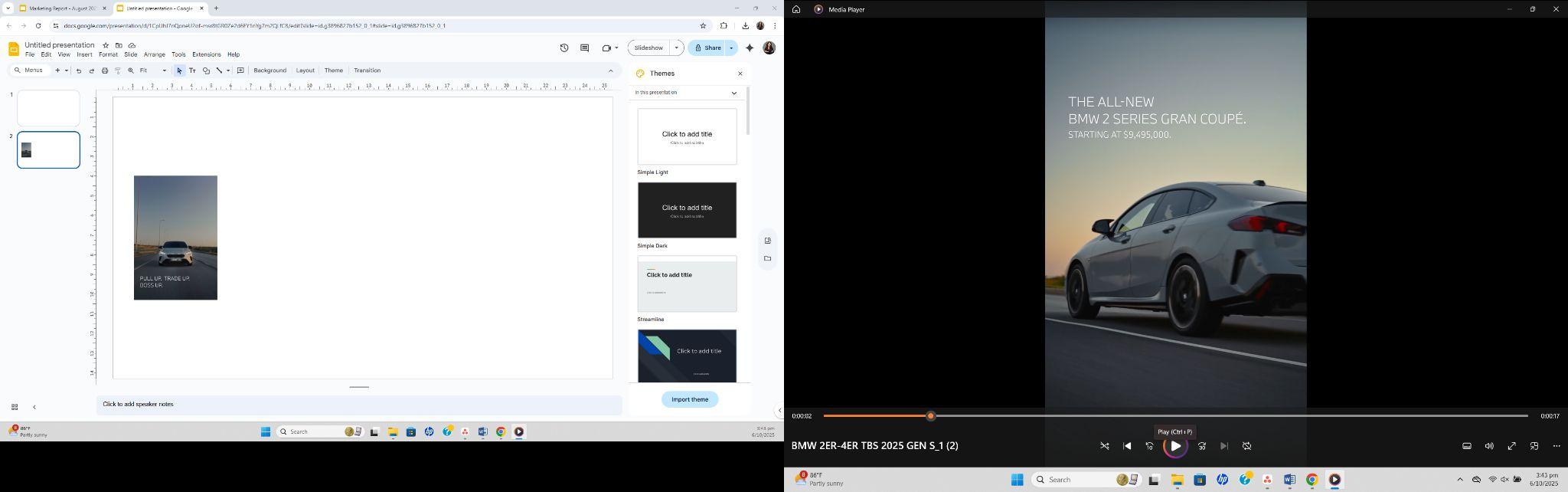
Task: Click the Move to folder icon
Action: 119,45
